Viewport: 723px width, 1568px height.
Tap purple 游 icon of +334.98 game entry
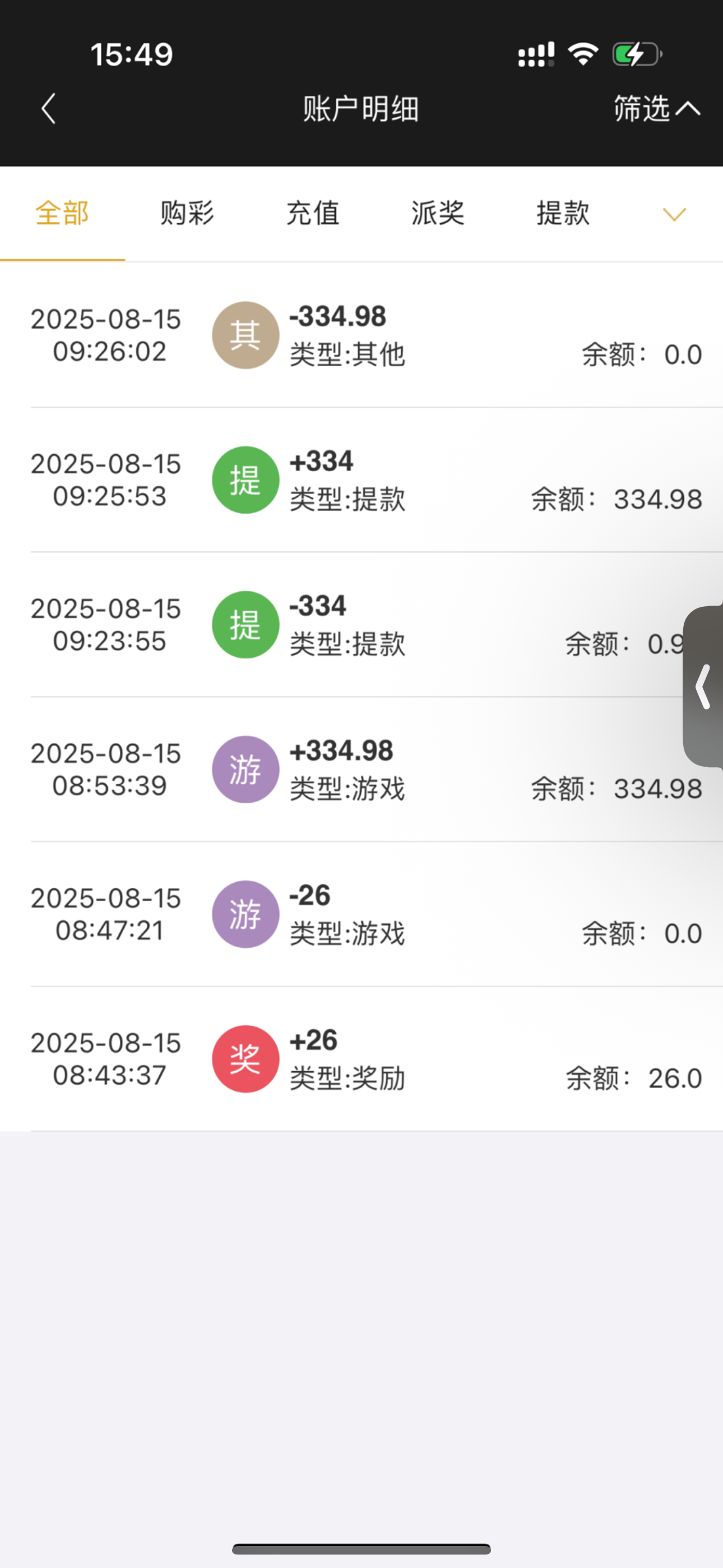pyautogui.click(x=245, y=769)
